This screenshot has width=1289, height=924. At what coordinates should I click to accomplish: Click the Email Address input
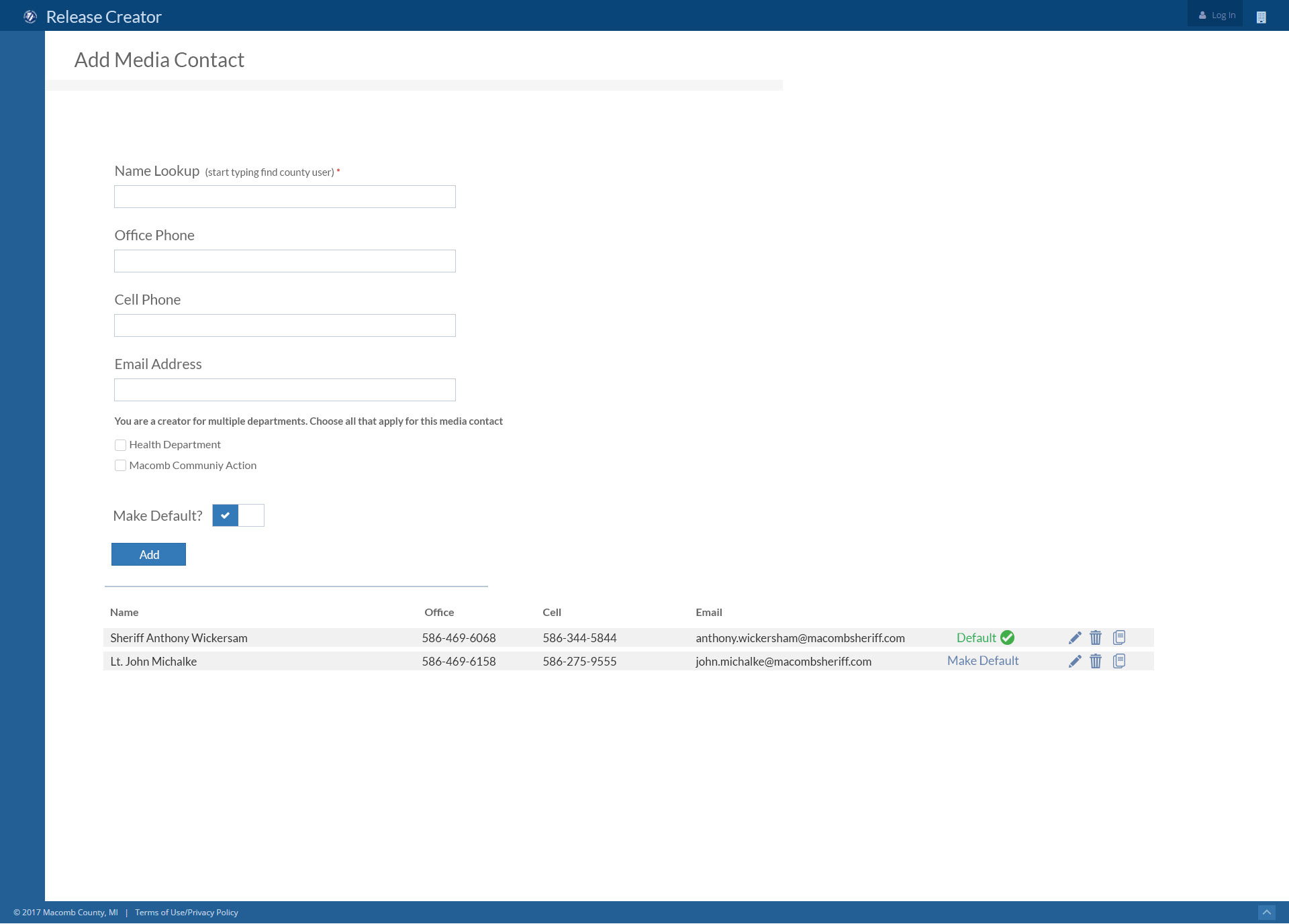click(x=285, y=390)
